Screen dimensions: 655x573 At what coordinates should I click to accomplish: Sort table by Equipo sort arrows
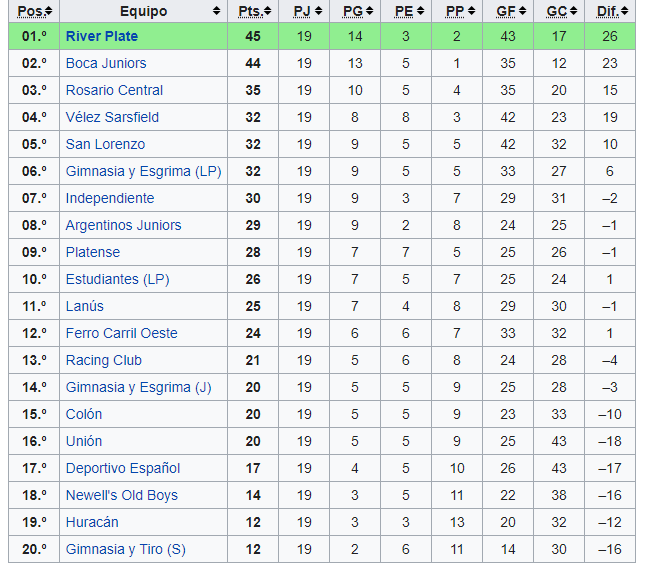pyautogui.click(x=216, y=11)
